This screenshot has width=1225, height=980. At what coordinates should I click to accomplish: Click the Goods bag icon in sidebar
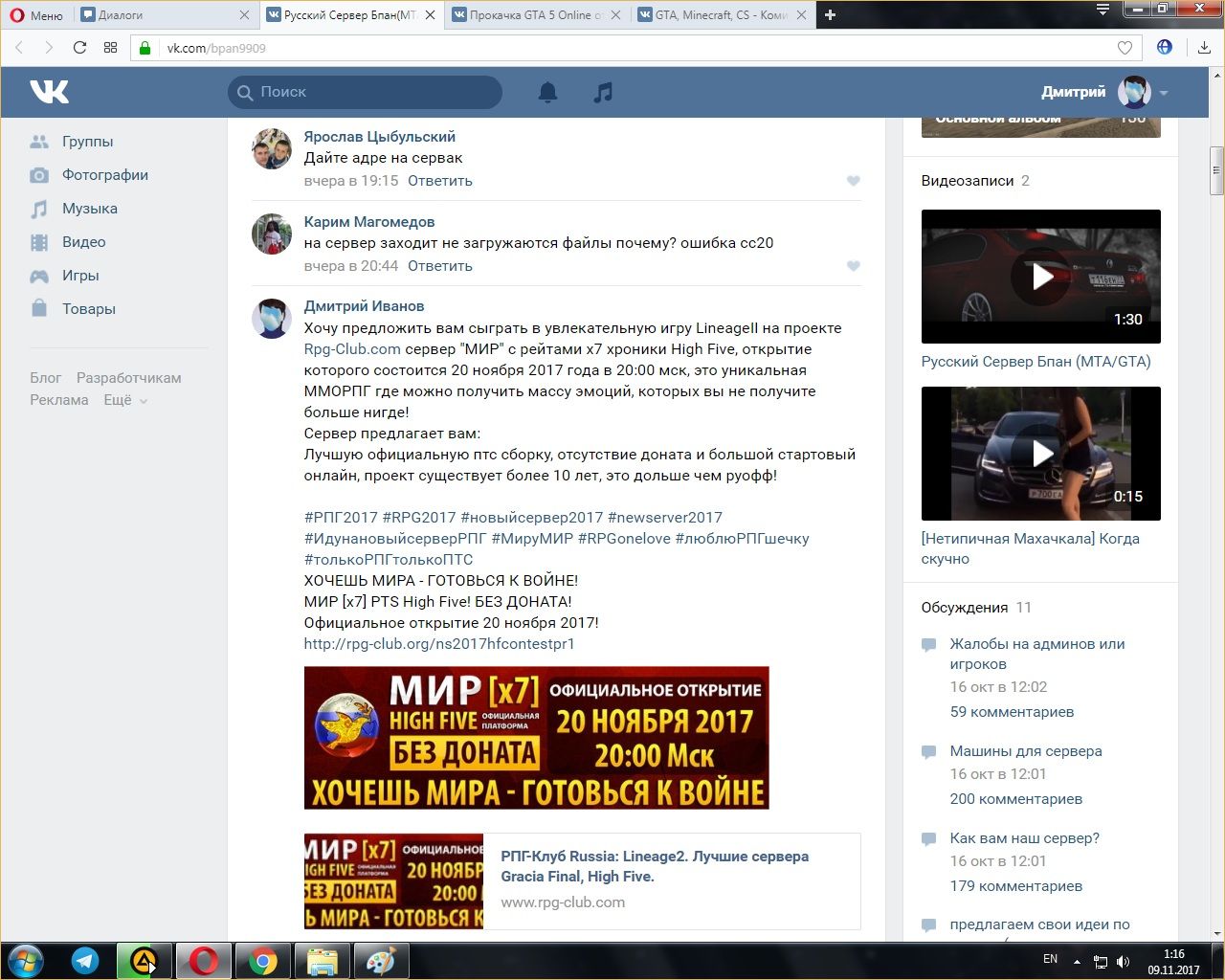(x=39, y=308)
